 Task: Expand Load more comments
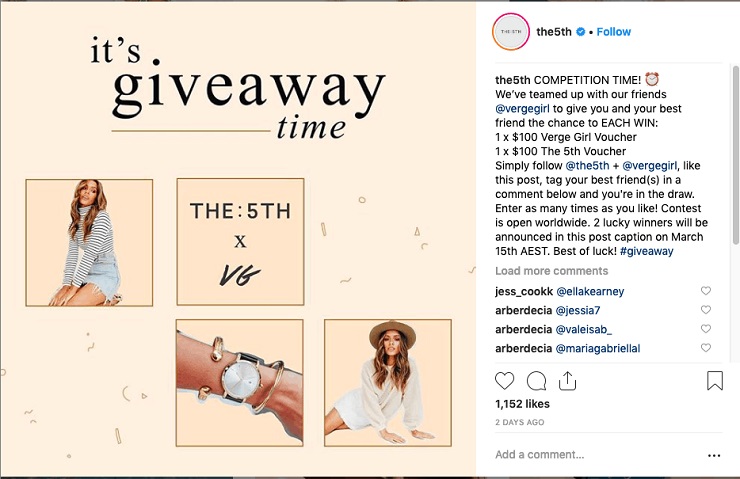pyautogui.click(x=551, y=271)
